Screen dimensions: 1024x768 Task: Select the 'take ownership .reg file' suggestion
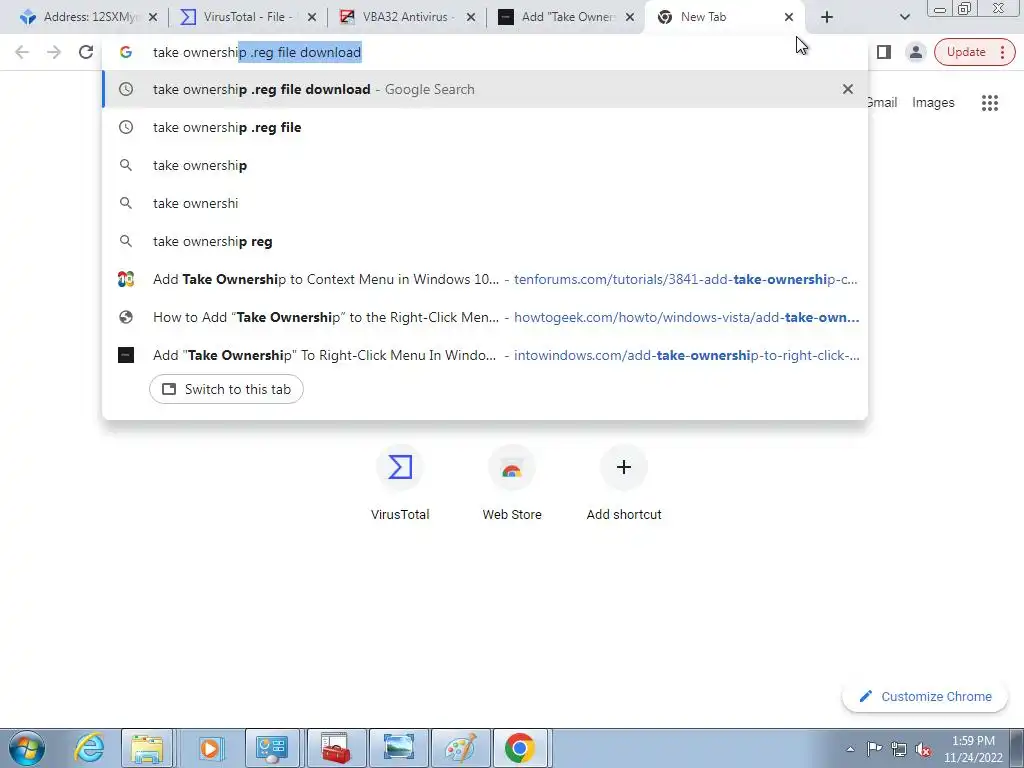point(485,127)
